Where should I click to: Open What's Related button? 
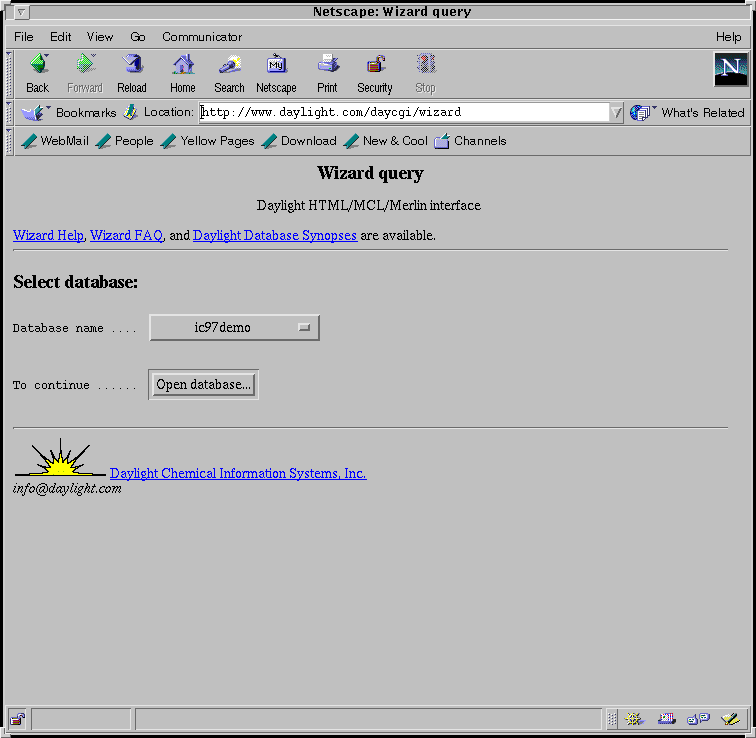(688, 113)
